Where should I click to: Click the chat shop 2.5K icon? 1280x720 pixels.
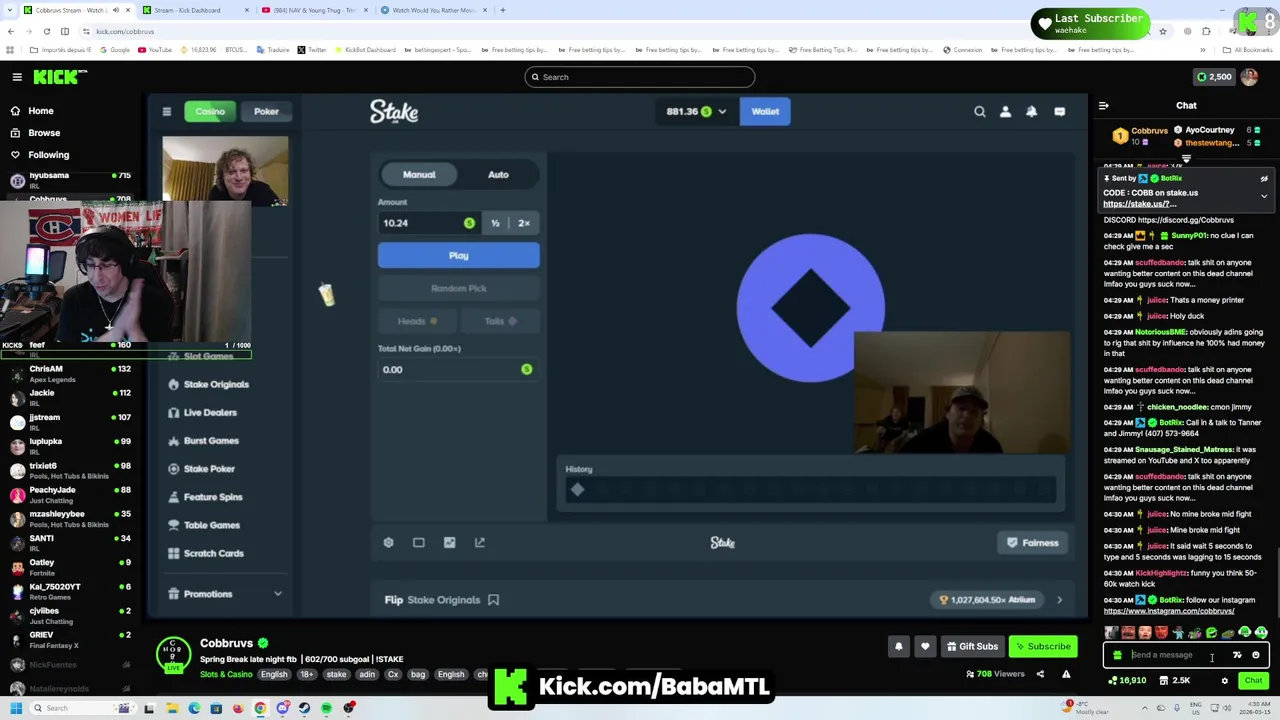tap(1174, 681)
